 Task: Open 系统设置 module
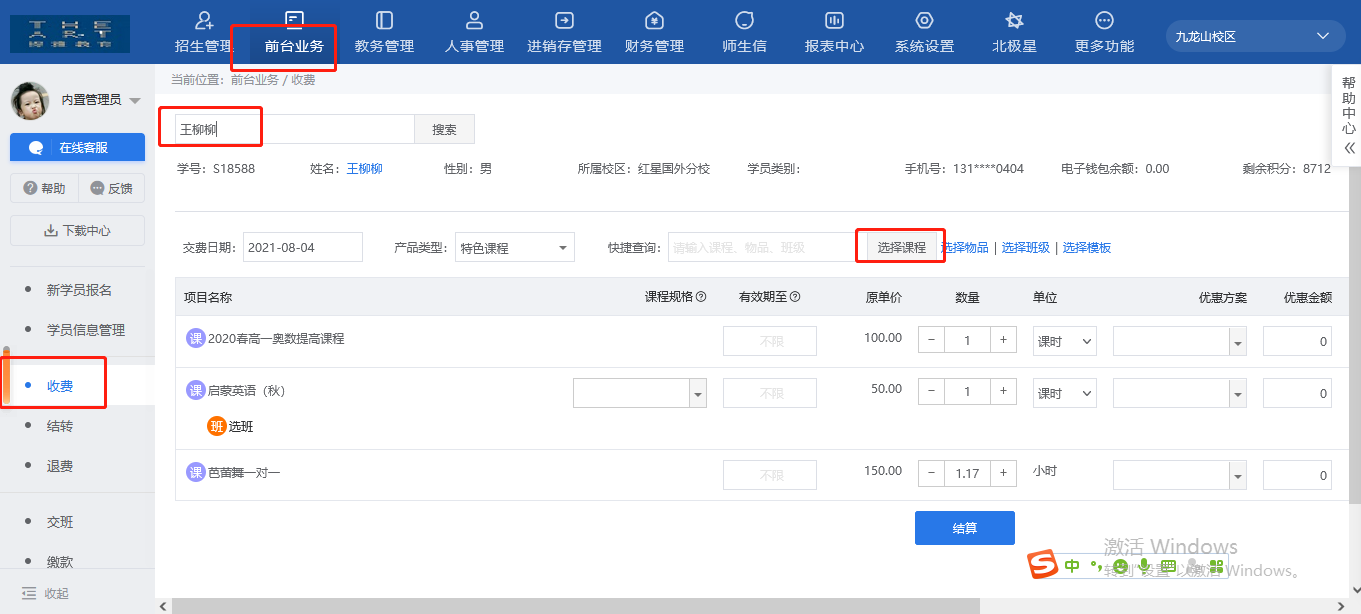tap(924, 33)
